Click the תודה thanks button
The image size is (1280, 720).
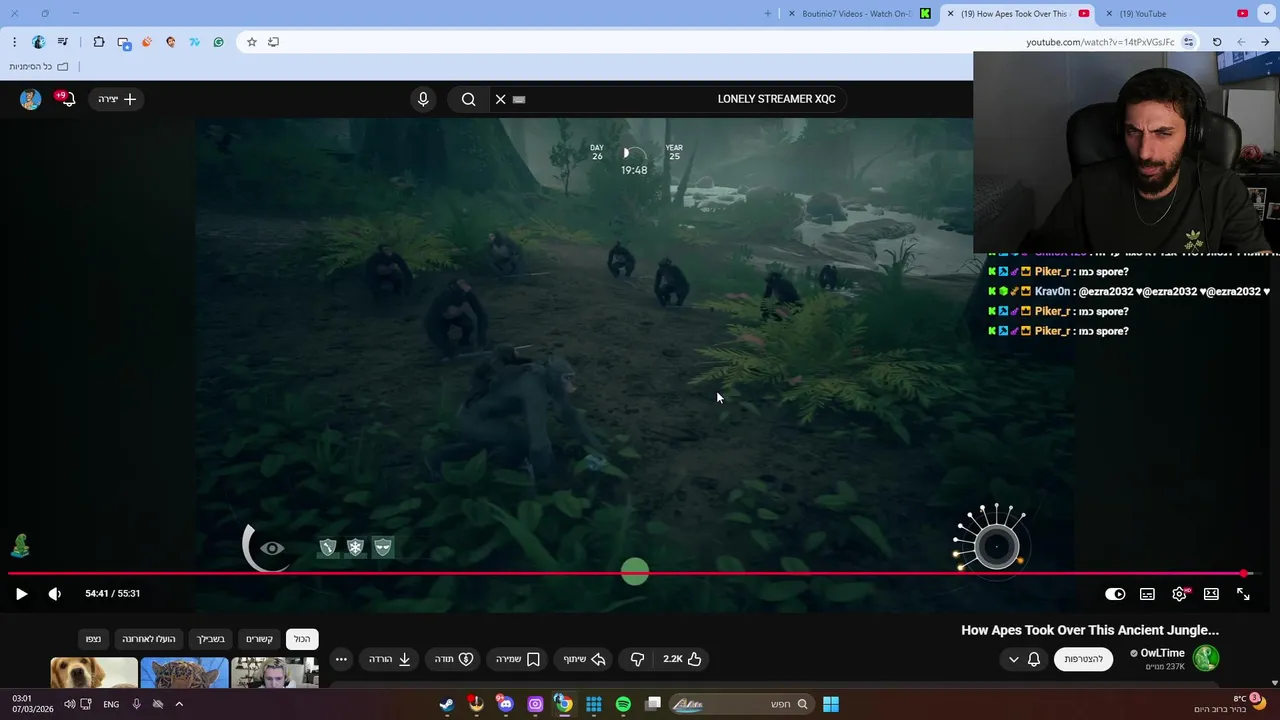[453, 659]
